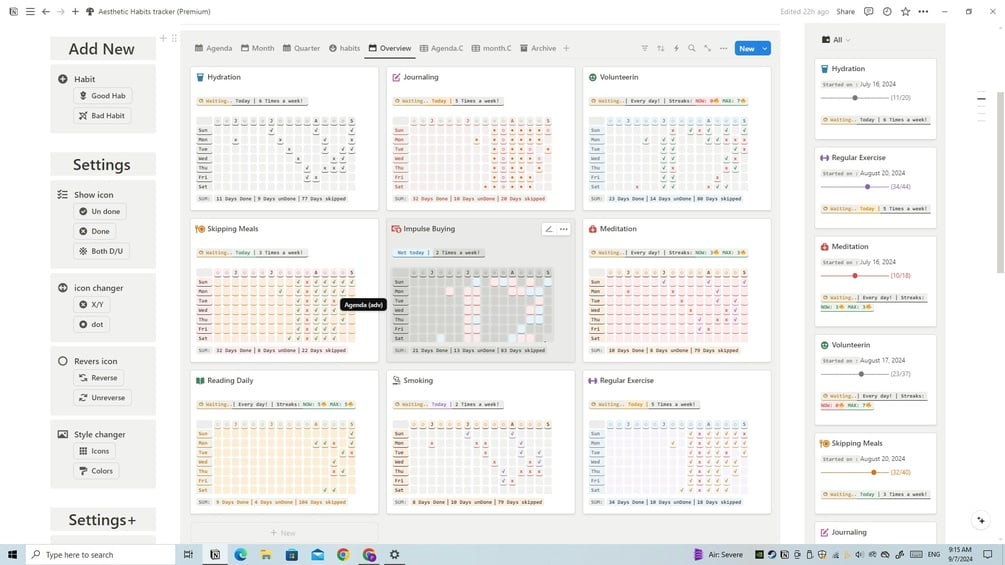Viewport: 1005px width, 565px height.
Task: Go forward with the right arrow
Action: 60,12
